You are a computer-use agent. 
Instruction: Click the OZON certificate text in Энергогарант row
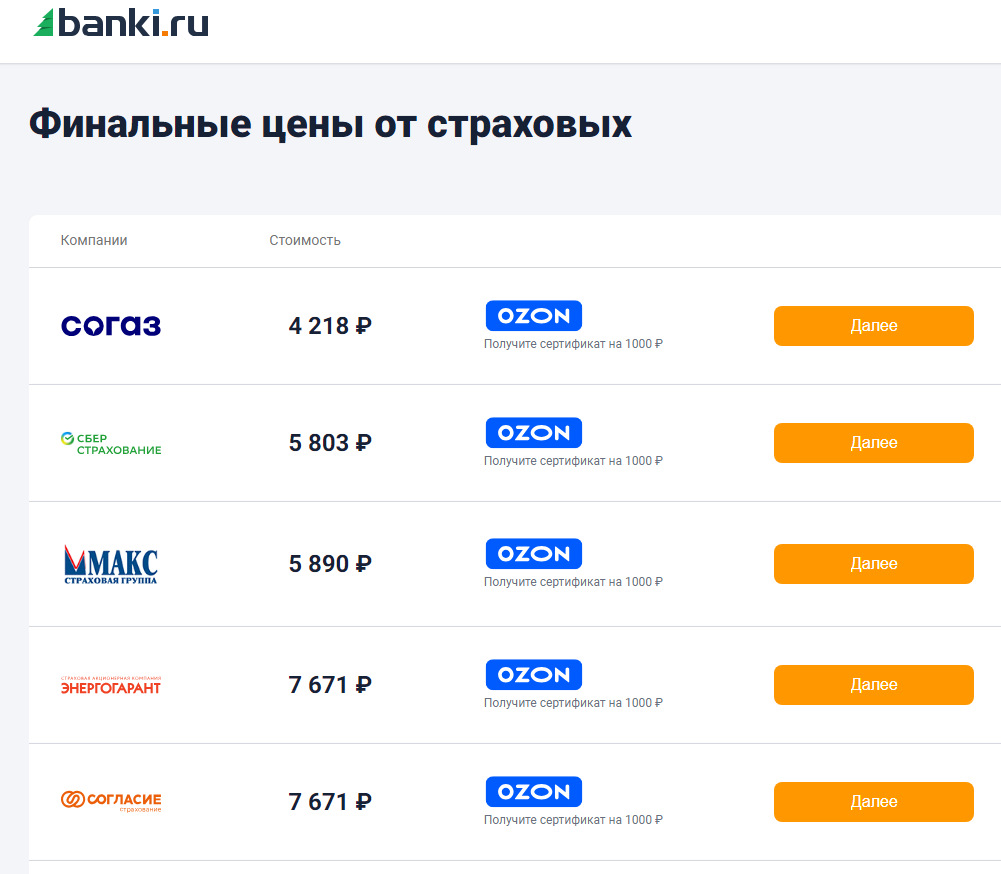573,703
